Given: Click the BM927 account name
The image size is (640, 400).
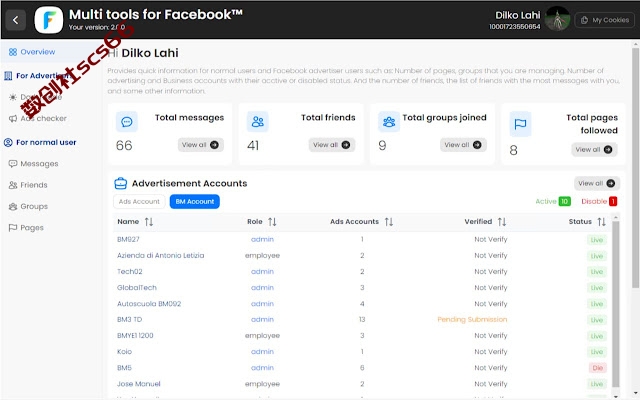Looking at the screenshot, I should coord(128,240).
